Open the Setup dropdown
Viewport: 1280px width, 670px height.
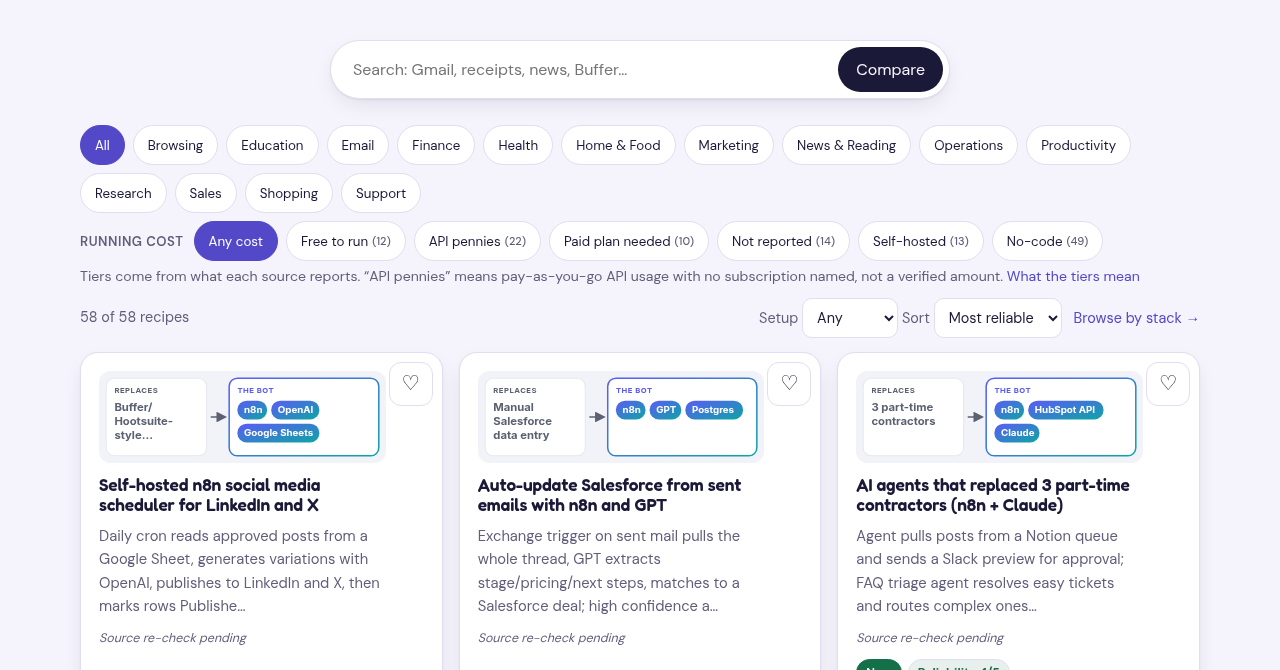(x=850, y=318)
